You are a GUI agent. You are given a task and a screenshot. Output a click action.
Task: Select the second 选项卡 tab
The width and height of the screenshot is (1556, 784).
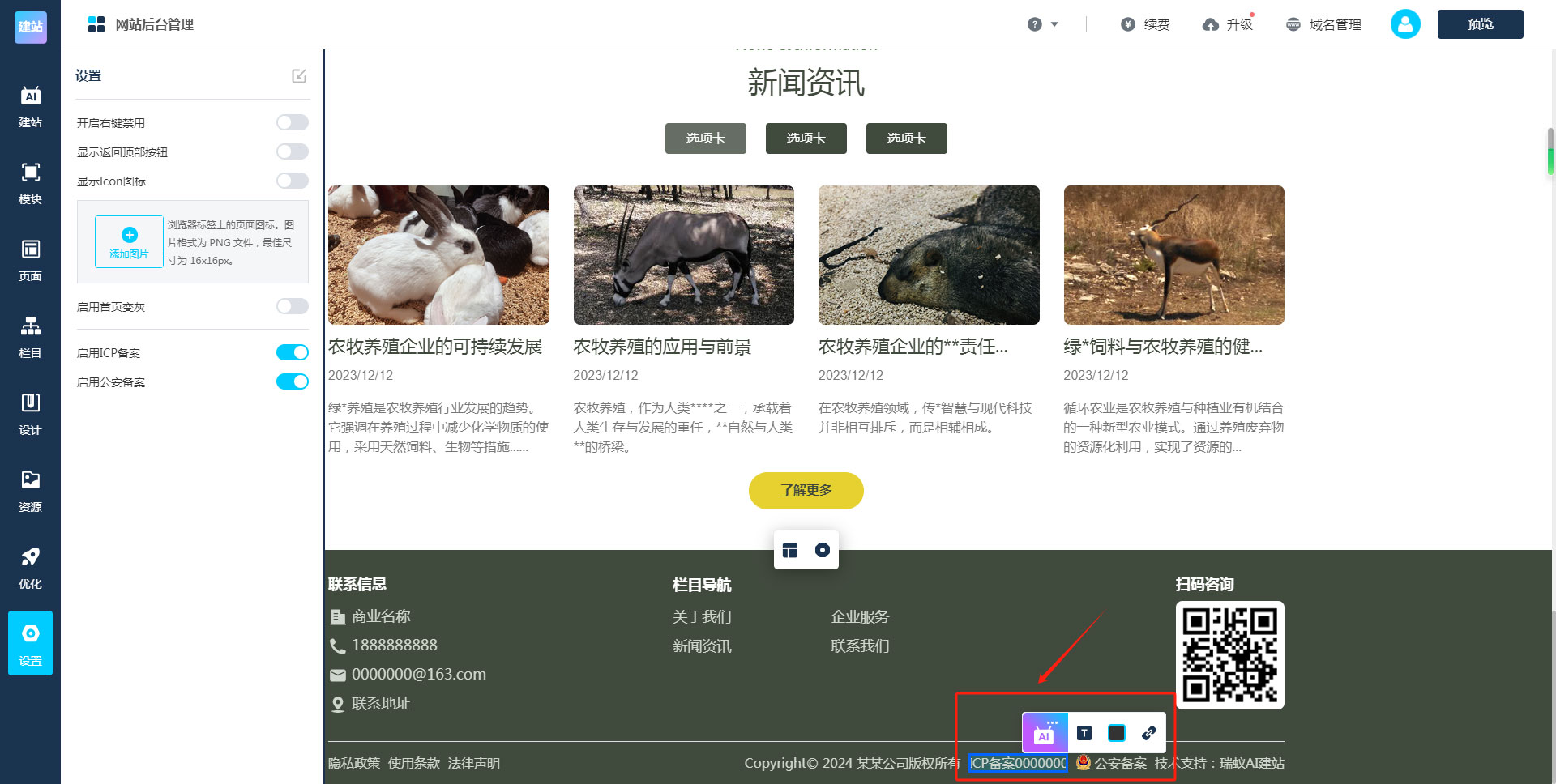click(806, 138)
